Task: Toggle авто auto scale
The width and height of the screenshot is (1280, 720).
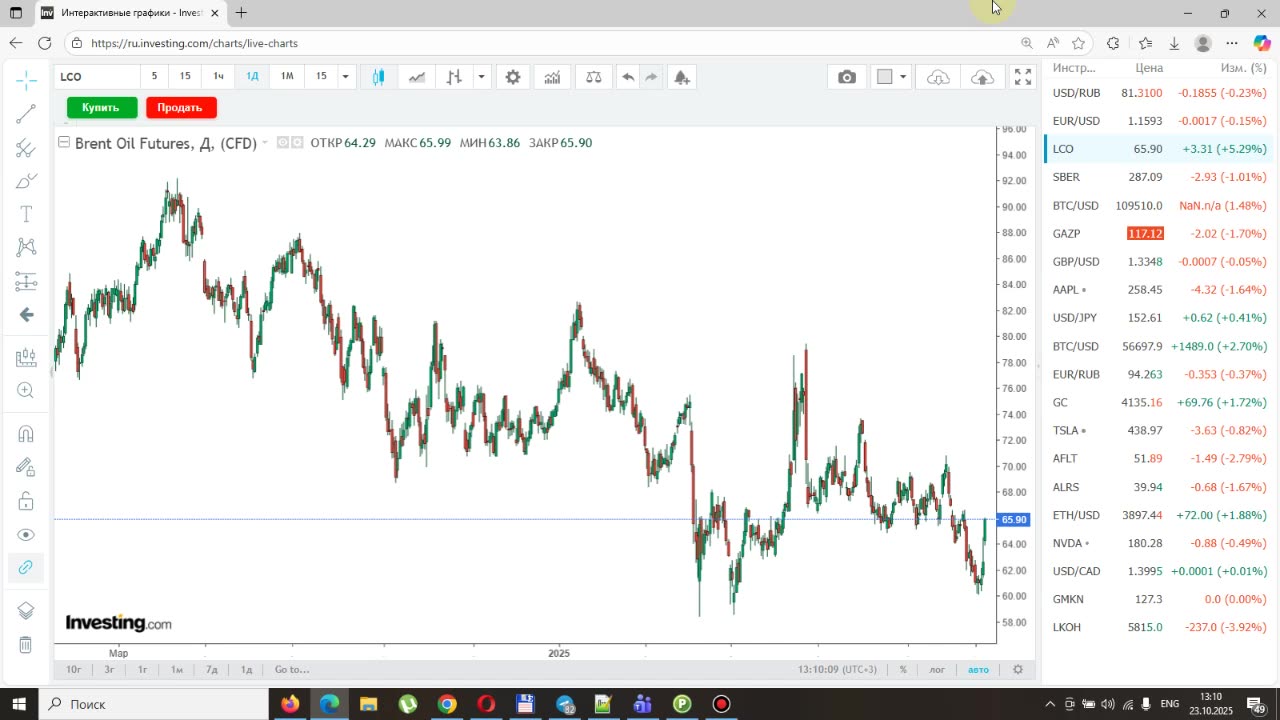Action: pyautogui.click(x=978, y=669)
